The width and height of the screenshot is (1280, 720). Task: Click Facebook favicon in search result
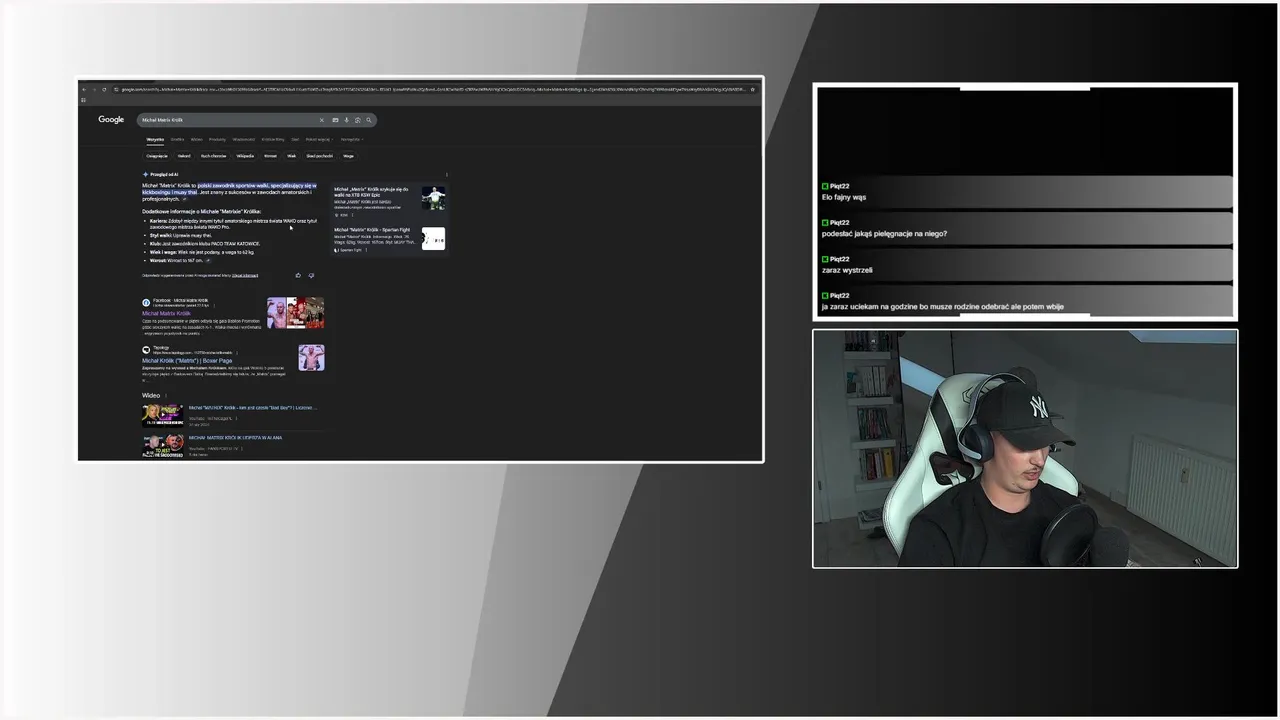point(146,302)
